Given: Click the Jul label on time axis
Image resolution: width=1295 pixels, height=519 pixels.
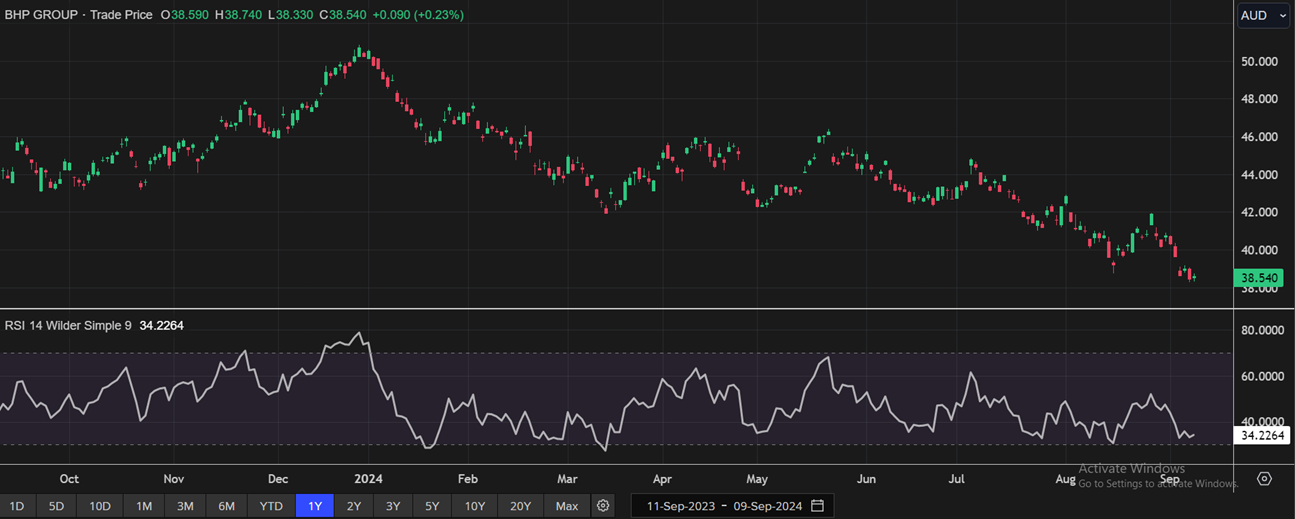Looking at the screenshot, I should pos(957,479).
